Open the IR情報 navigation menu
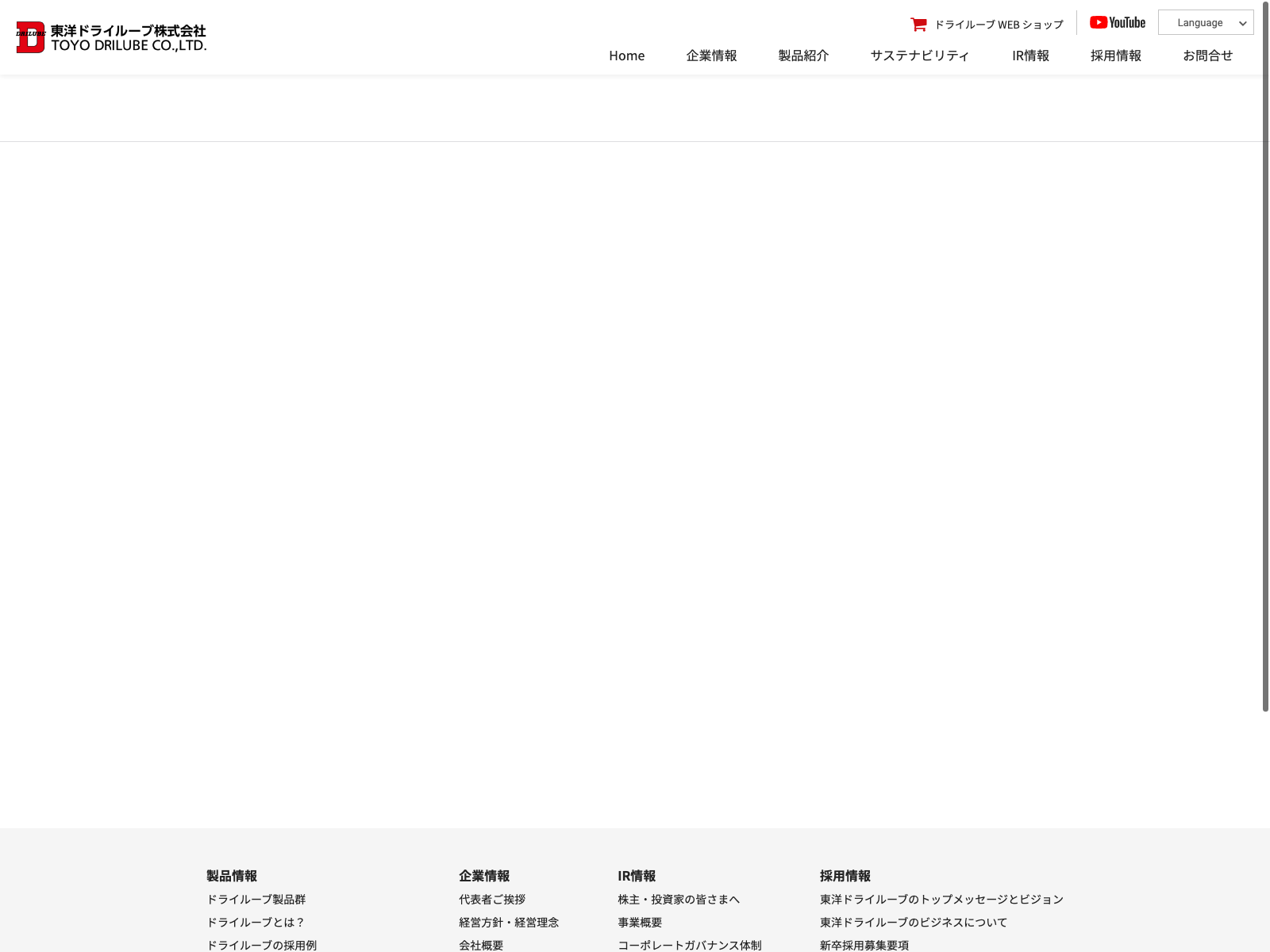The height and width of the screenshot is (952, 1270). click(x=1030, y=56)
